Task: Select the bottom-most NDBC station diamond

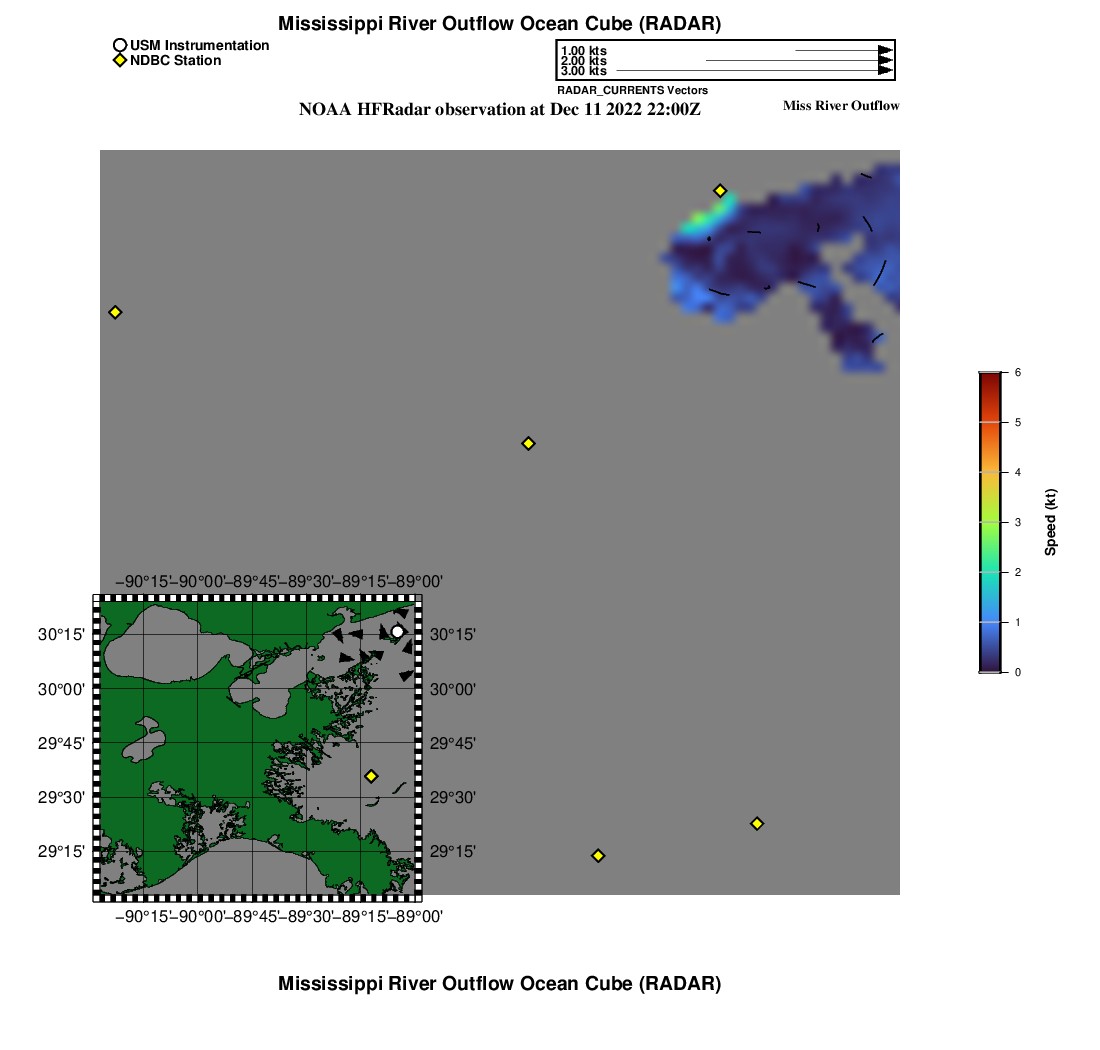Action: pos(598,855)
